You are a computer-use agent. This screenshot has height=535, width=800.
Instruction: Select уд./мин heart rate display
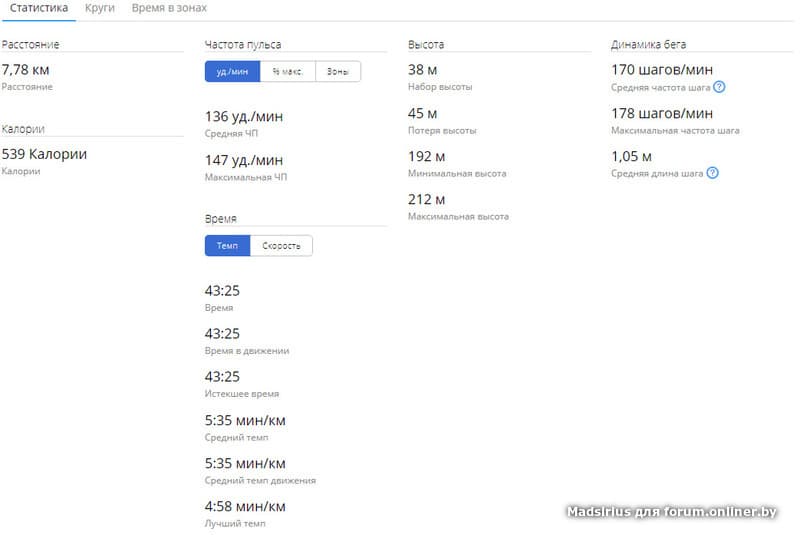(x=232, y=71)
